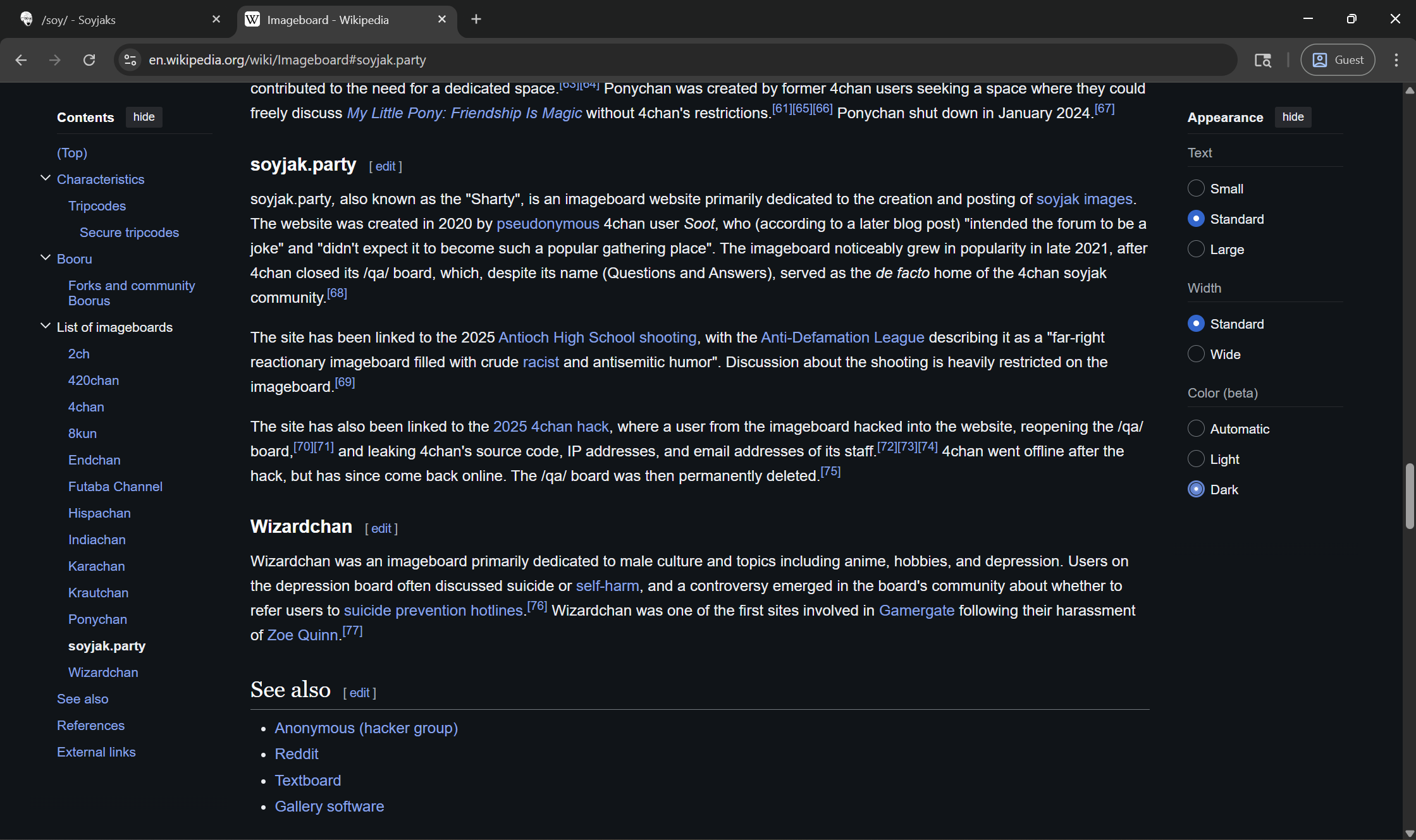Click the search tabs icon near Guest
The height and width of the screenshot is (840, 1416).
coord(1262,60)
